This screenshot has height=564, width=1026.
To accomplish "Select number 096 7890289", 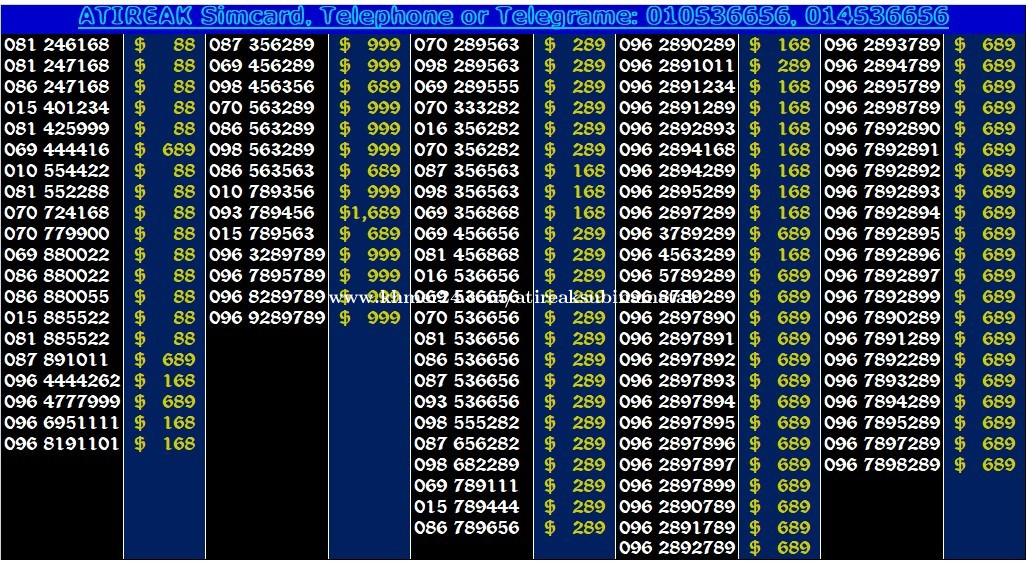I will pos(882,317).
